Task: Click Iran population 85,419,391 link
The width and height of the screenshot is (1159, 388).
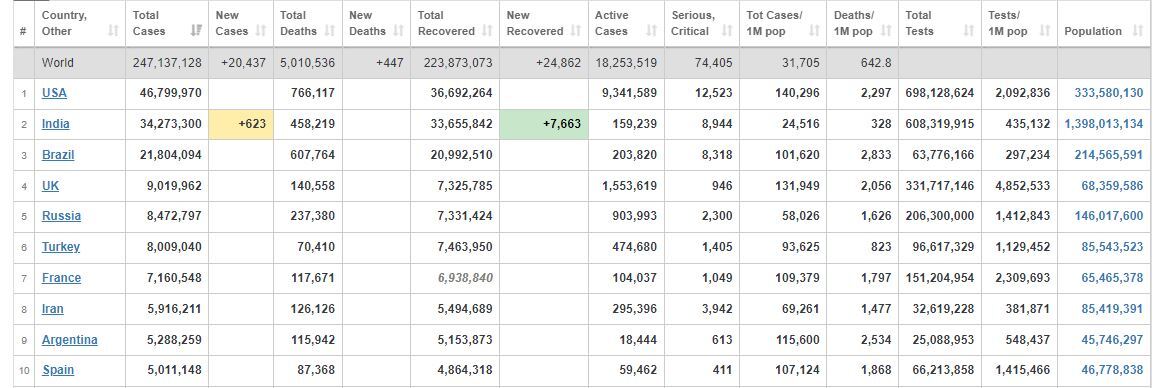Action: [x=1112, y=309]
